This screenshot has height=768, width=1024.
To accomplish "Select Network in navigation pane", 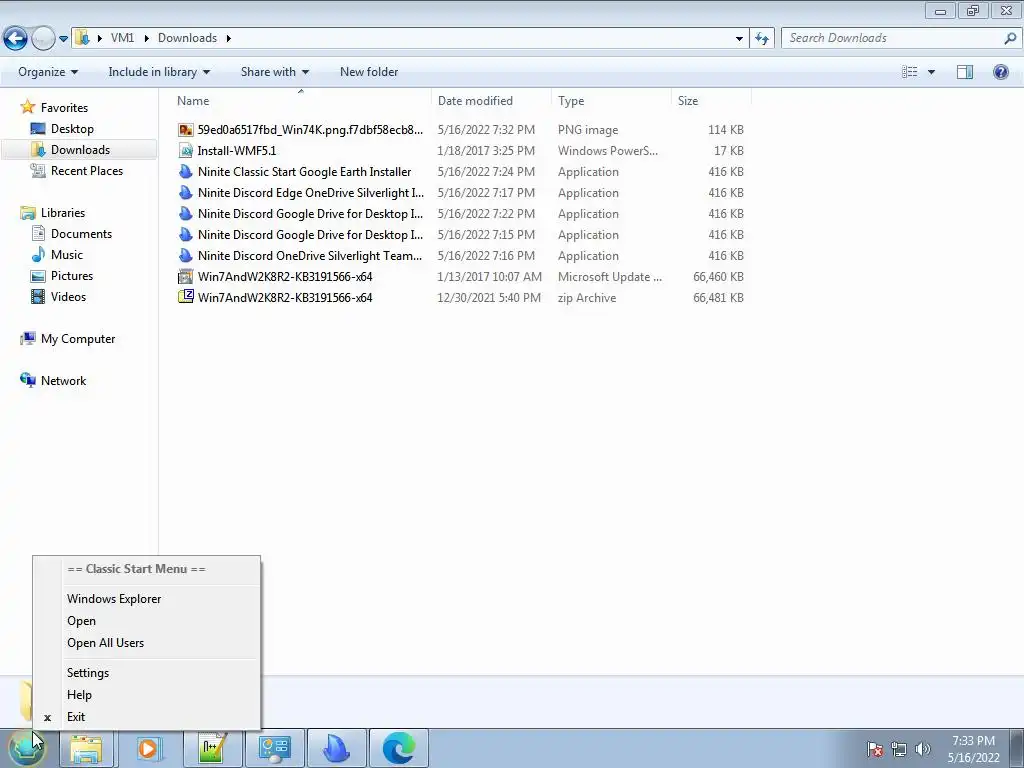I will coord(63,380).
